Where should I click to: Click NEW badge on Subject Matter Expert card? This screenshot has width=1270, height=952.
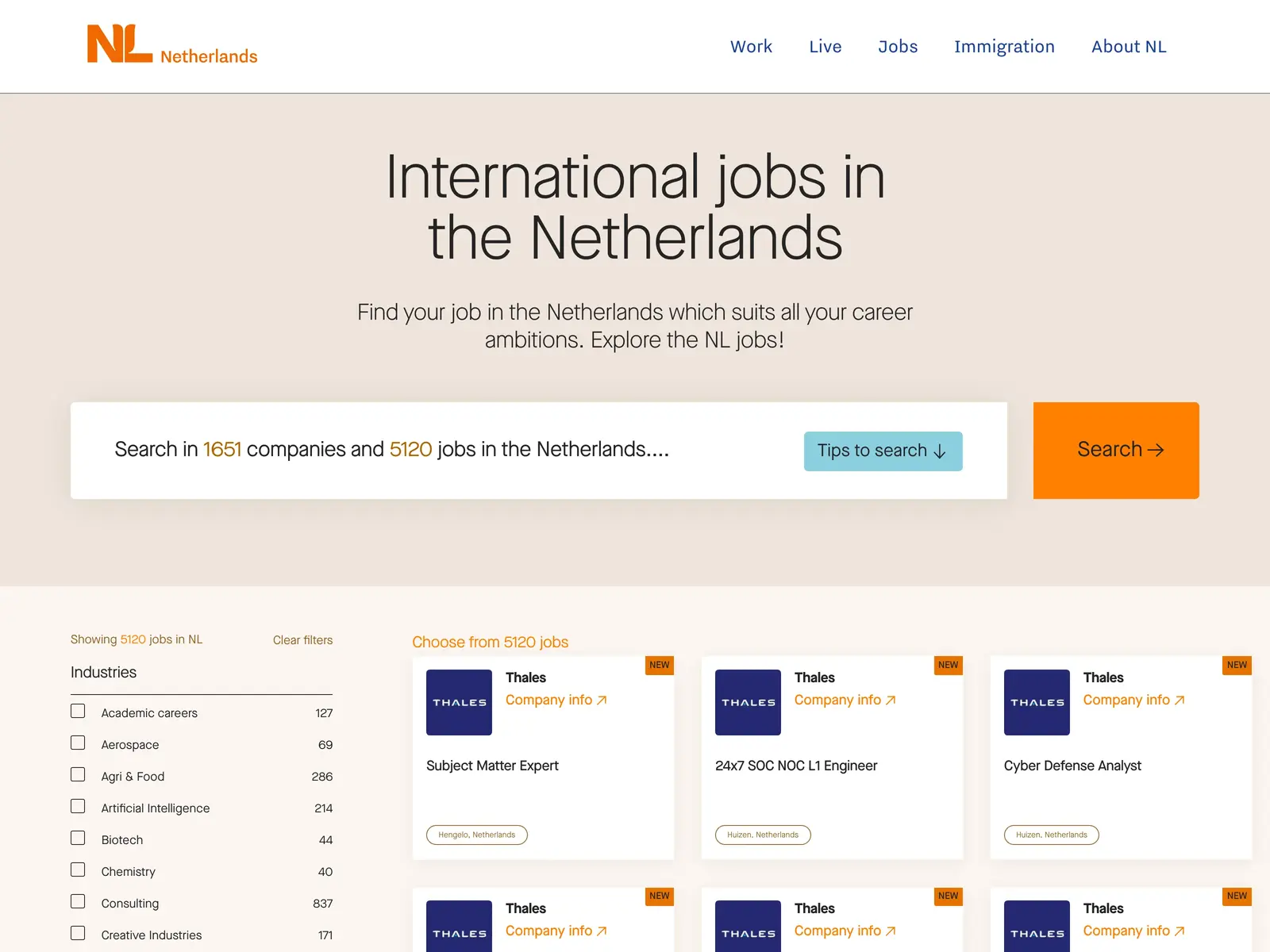pos(660,665)
